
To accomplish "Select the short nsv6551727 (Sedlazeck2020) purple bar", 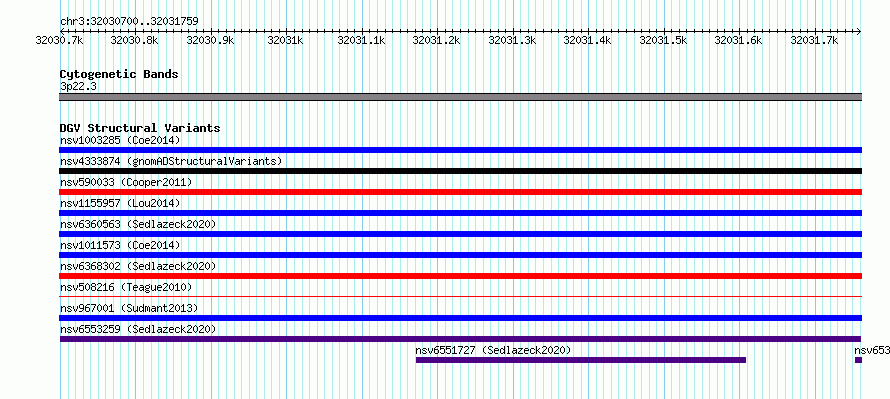I will (581, 360).
